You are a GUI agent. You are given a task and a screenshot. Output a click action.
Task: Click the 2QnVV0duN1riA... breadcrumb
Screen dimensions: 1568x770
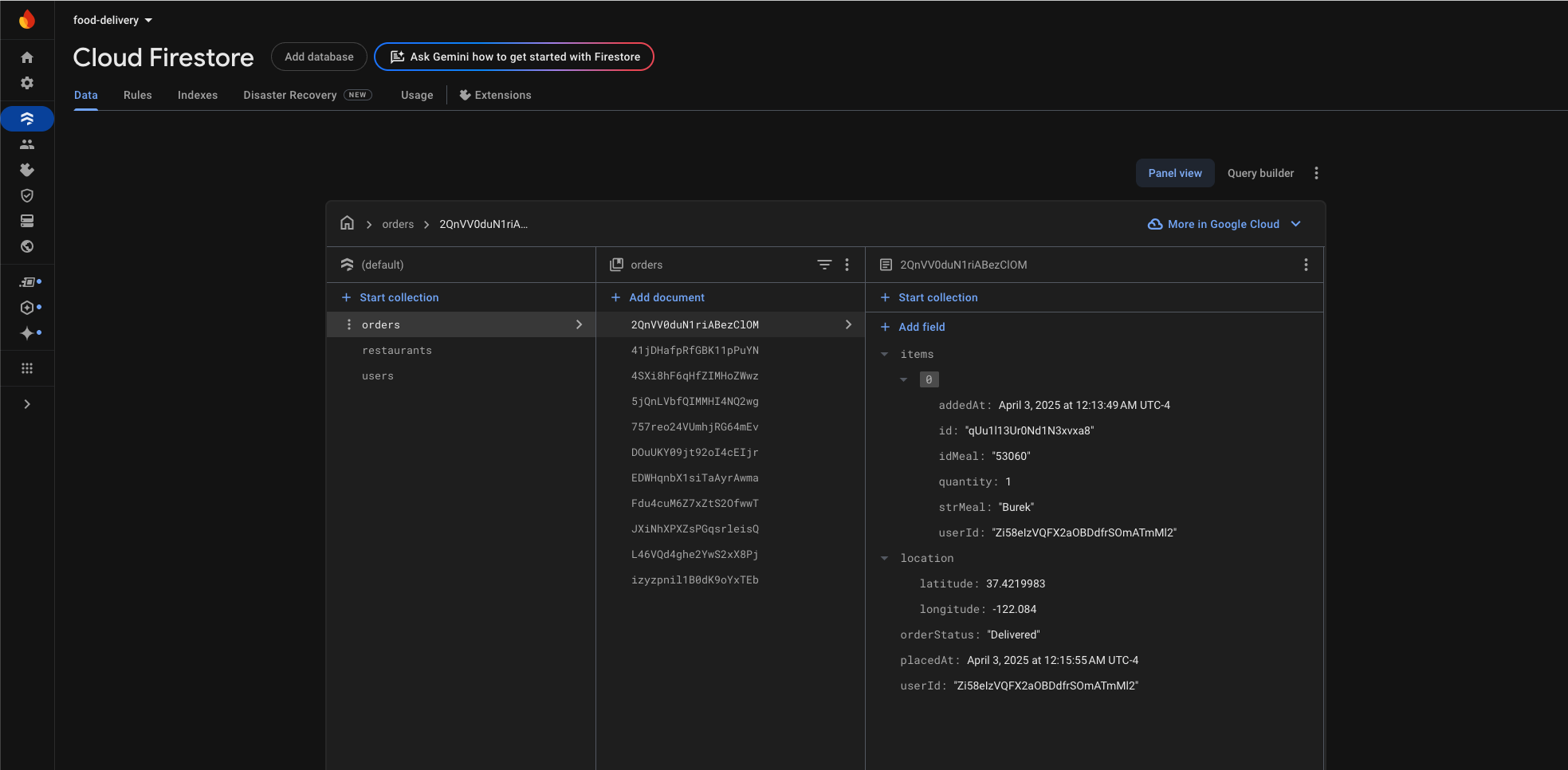click(484, 224)
